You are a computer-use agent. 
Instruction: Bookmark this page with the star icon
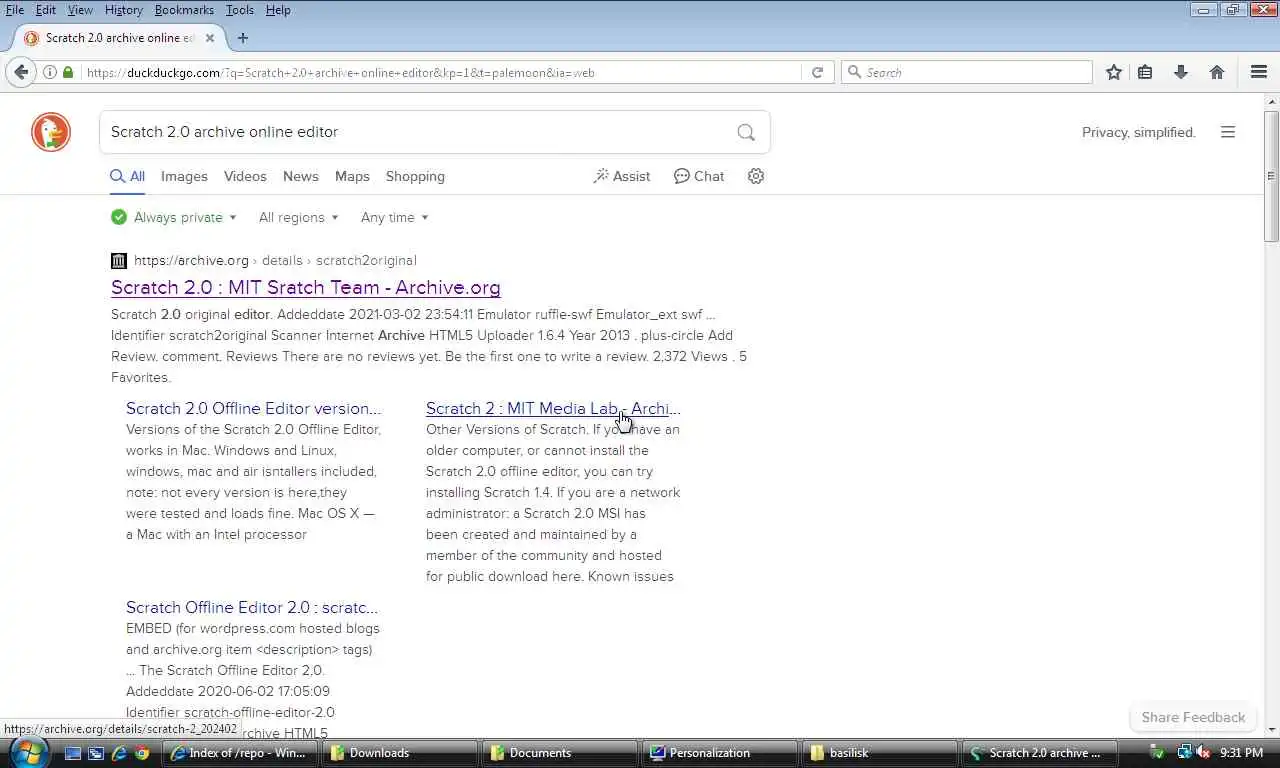tap(1114, 72)
